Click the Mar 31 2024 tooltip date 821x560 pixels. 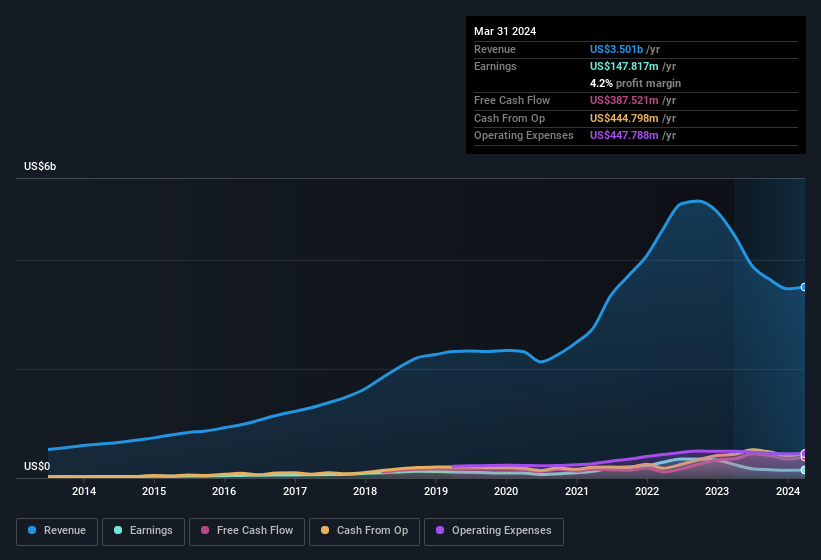505,31
